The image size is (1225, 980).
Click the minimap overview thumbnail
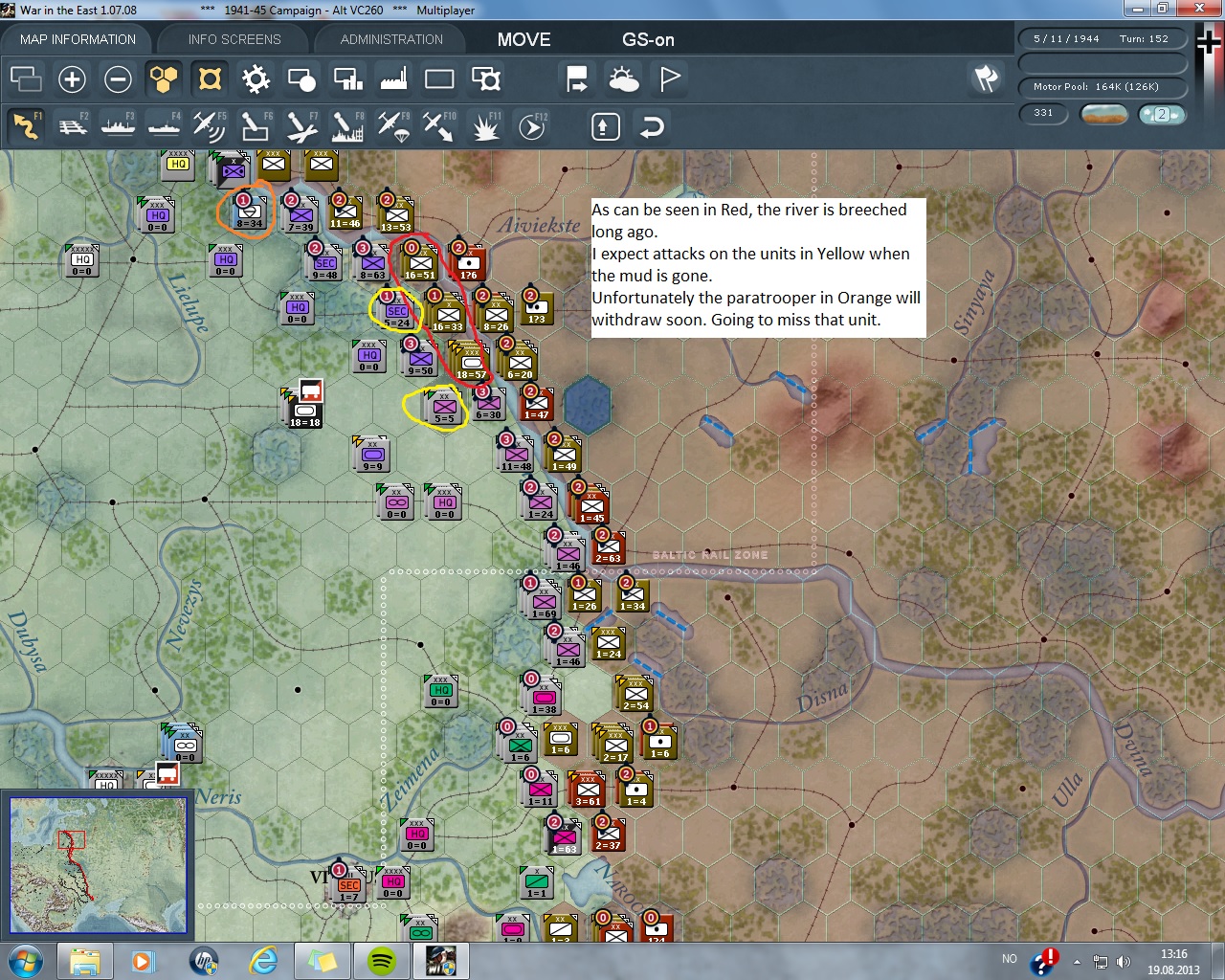pos(98,865)
